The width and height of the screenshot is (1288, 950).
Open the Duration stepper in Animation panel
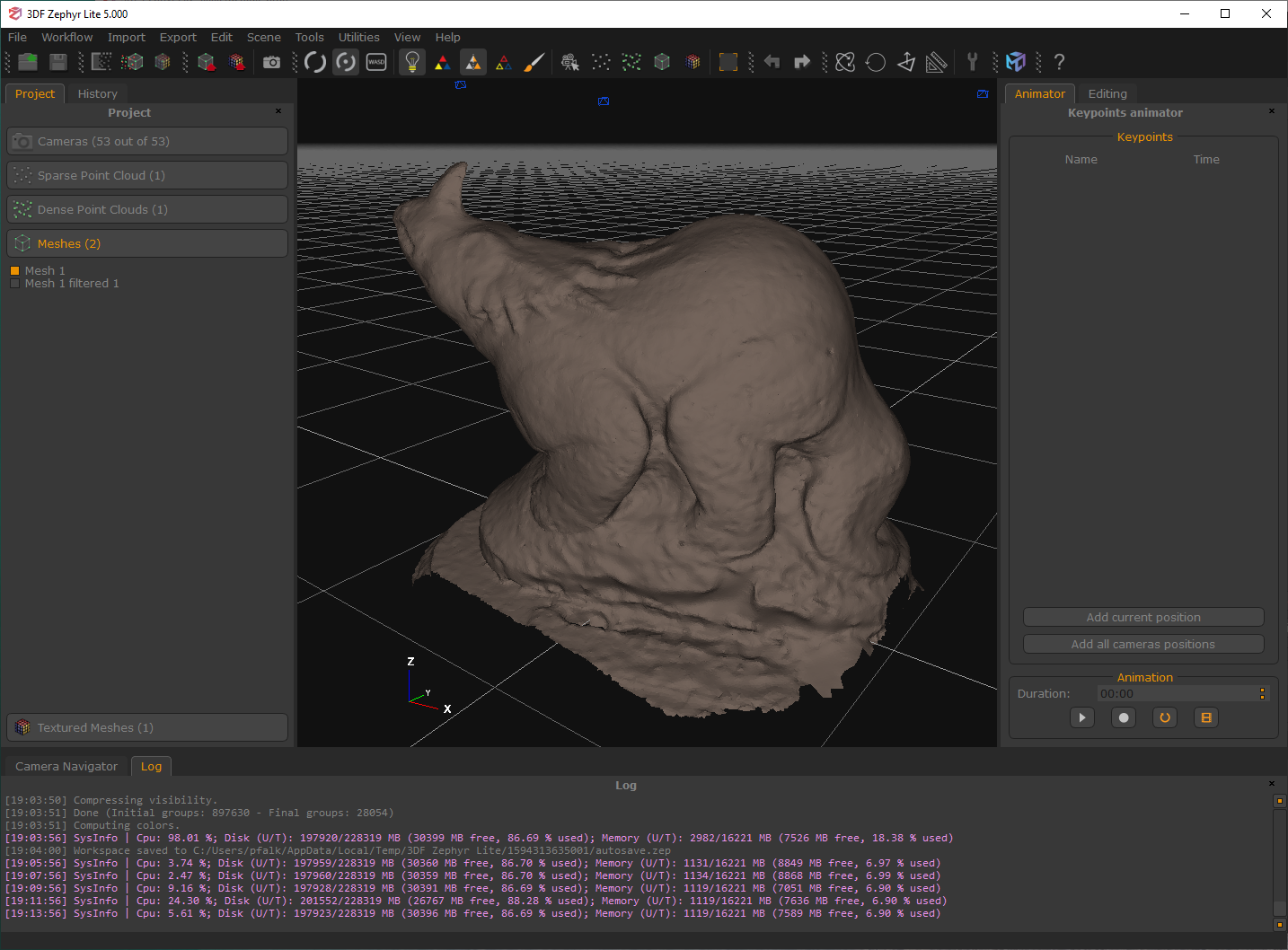[1262, 692]
